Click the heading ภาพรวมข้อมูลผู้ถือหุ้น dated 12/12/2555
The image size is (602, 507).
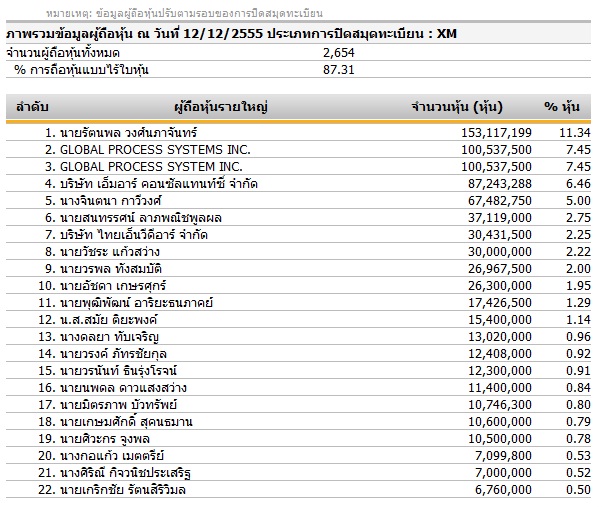pos(232,34)
